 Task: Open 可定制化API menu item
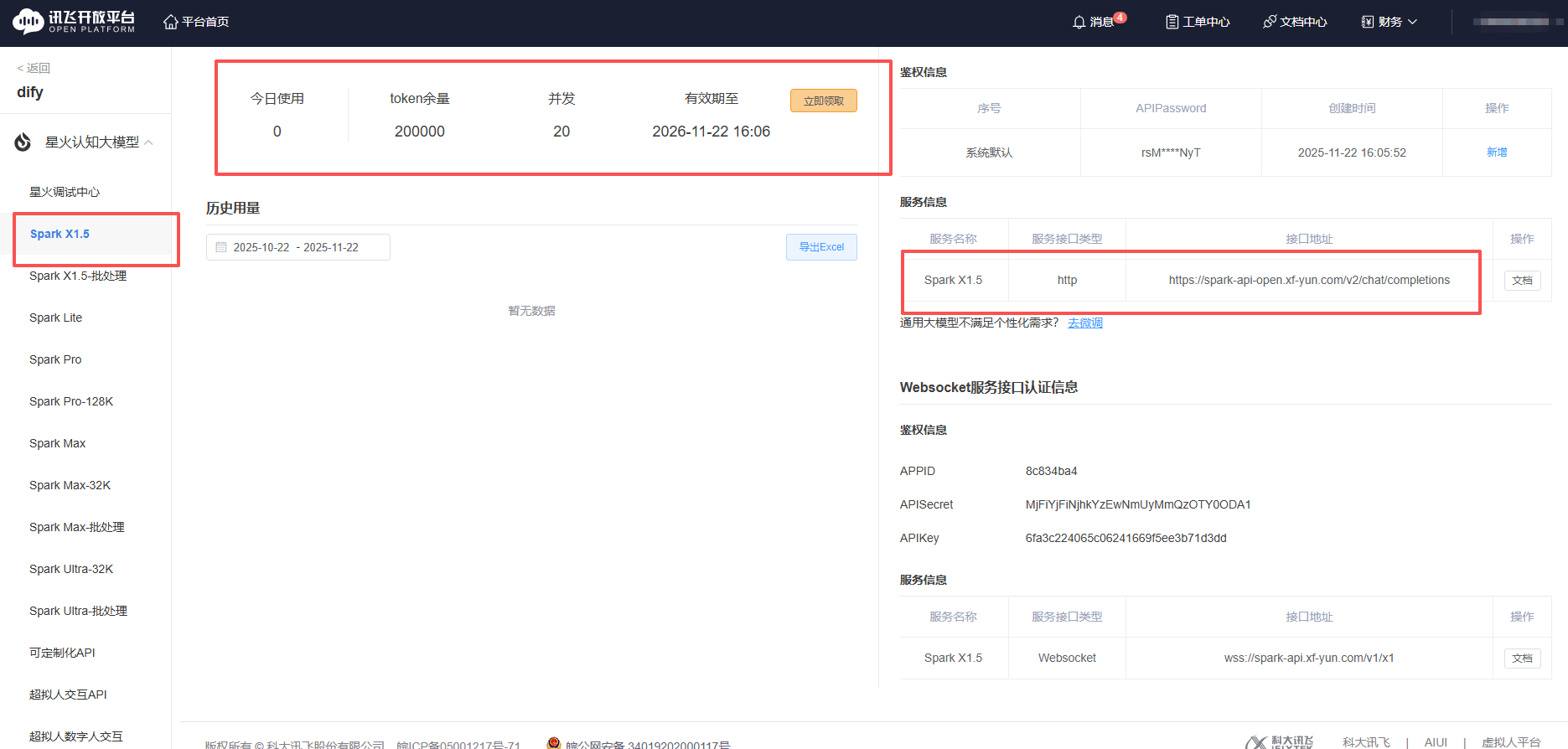62,653
